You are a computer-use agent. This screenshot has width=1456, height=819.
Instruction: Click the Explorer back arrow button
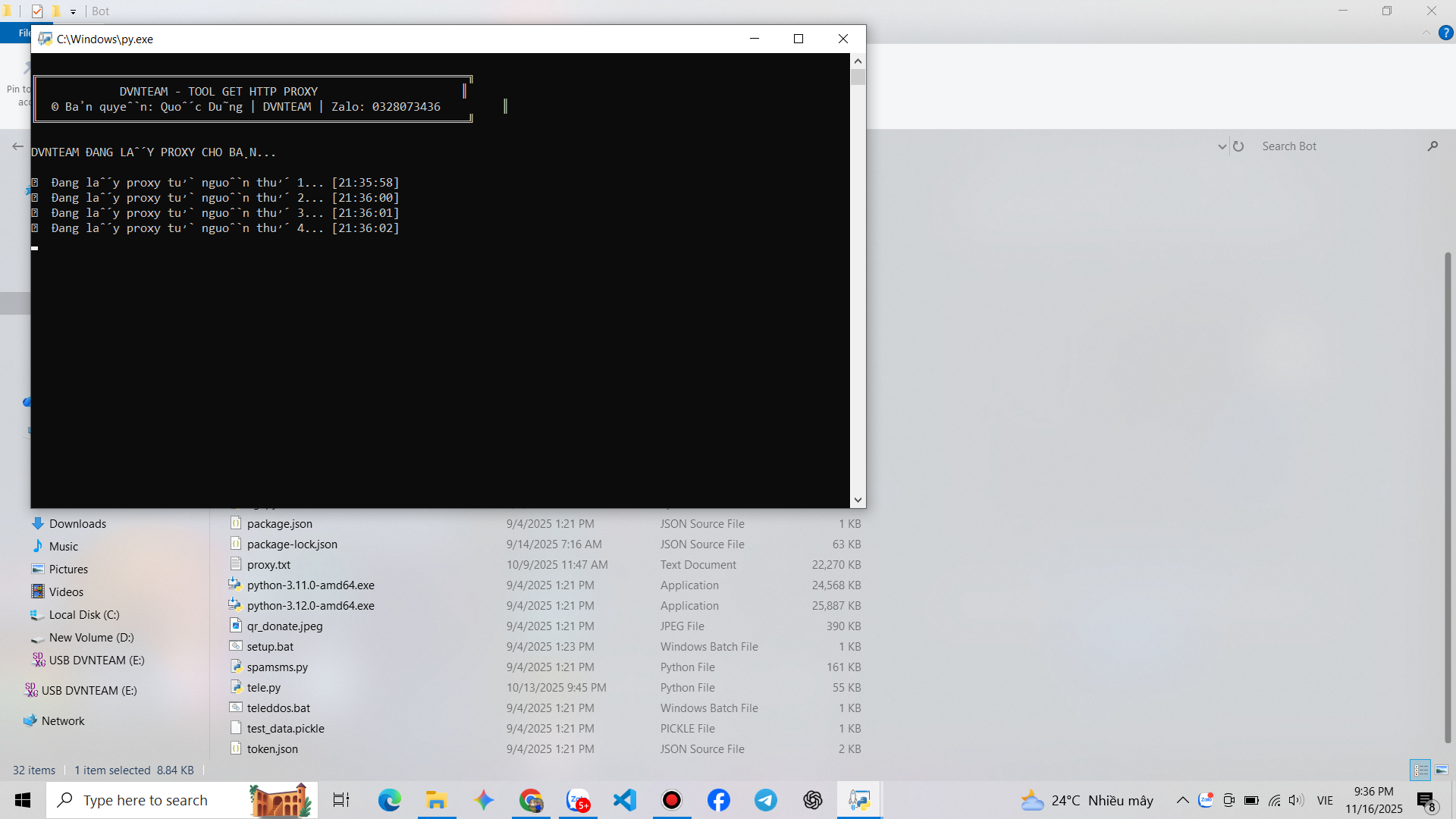tap(17, 146)
